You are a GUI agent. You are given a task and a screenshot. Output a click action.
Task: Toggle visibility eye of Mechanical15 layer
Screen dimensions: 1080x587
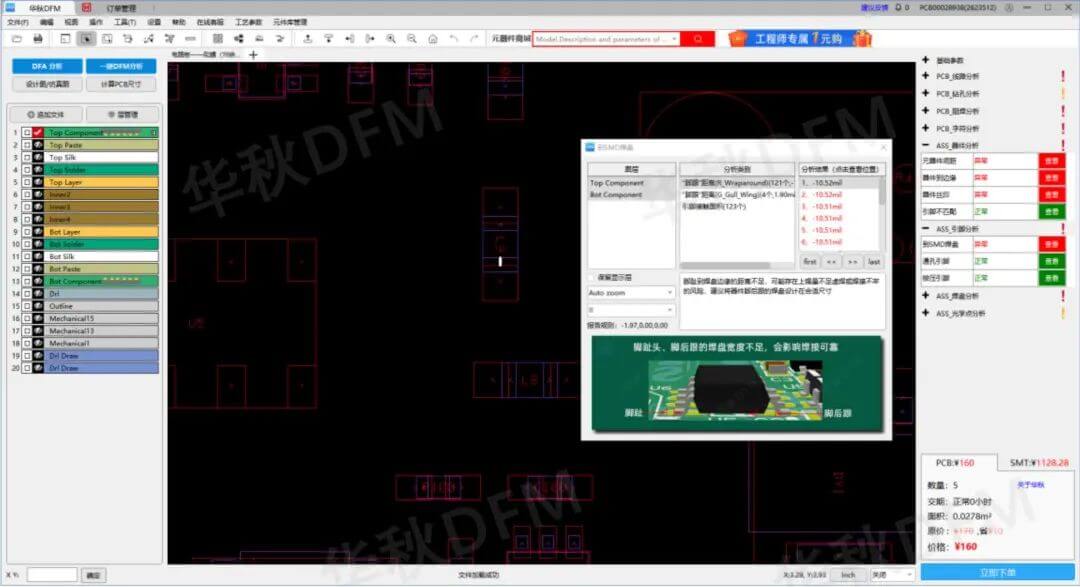[x=38, y=318]
